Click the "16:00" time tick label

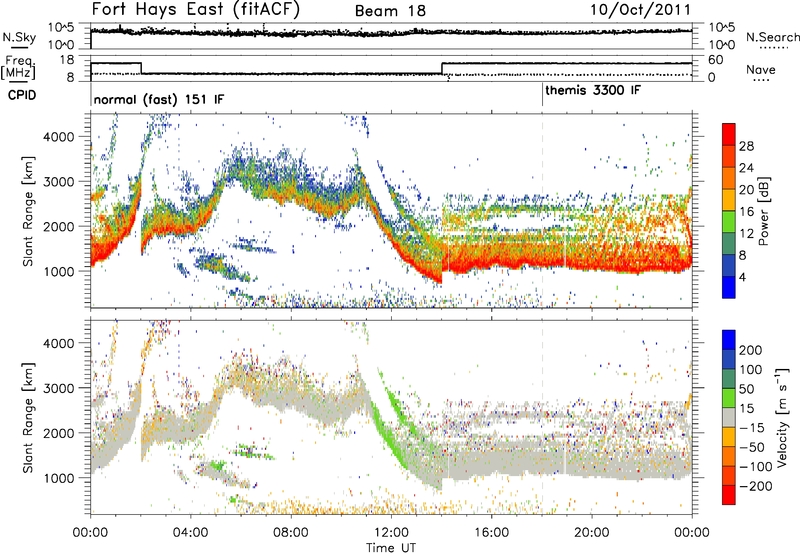(491, 533)
